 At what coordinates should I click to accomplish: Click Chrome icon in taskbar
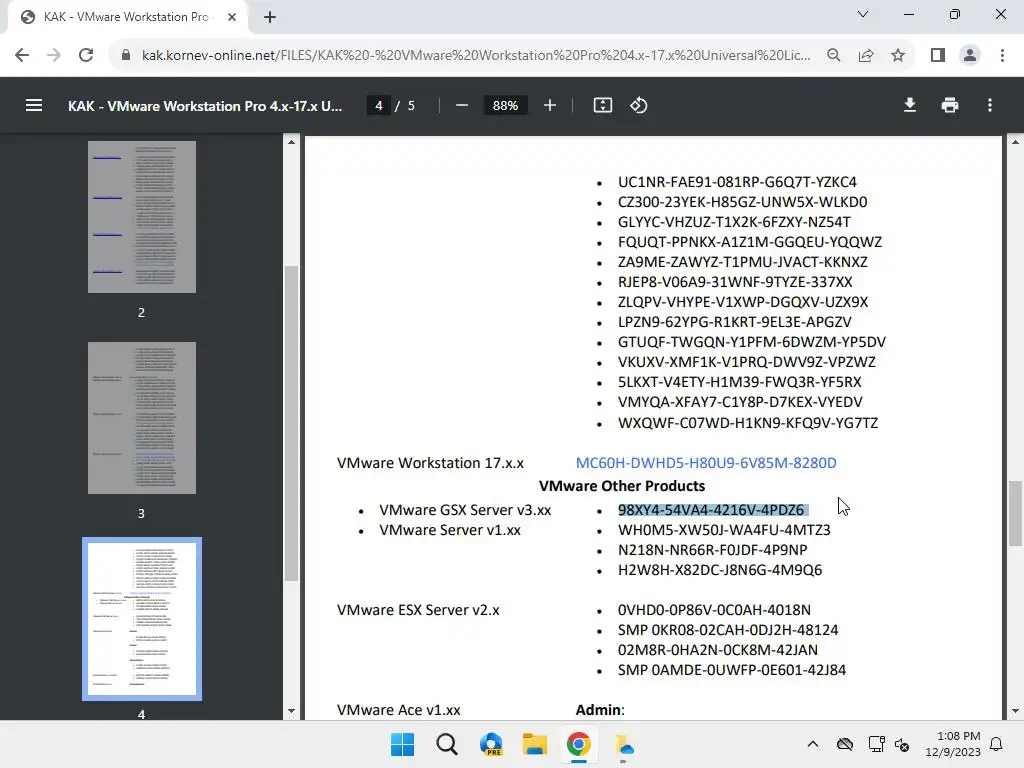point(579,744)
